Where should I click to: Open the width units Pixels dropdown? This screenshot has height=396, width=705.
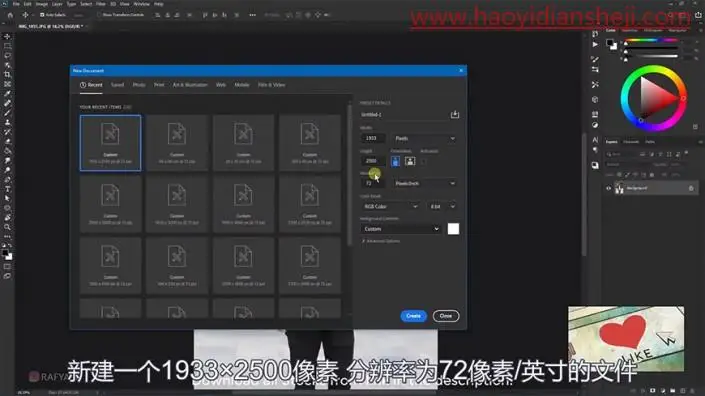click(424, 138)
